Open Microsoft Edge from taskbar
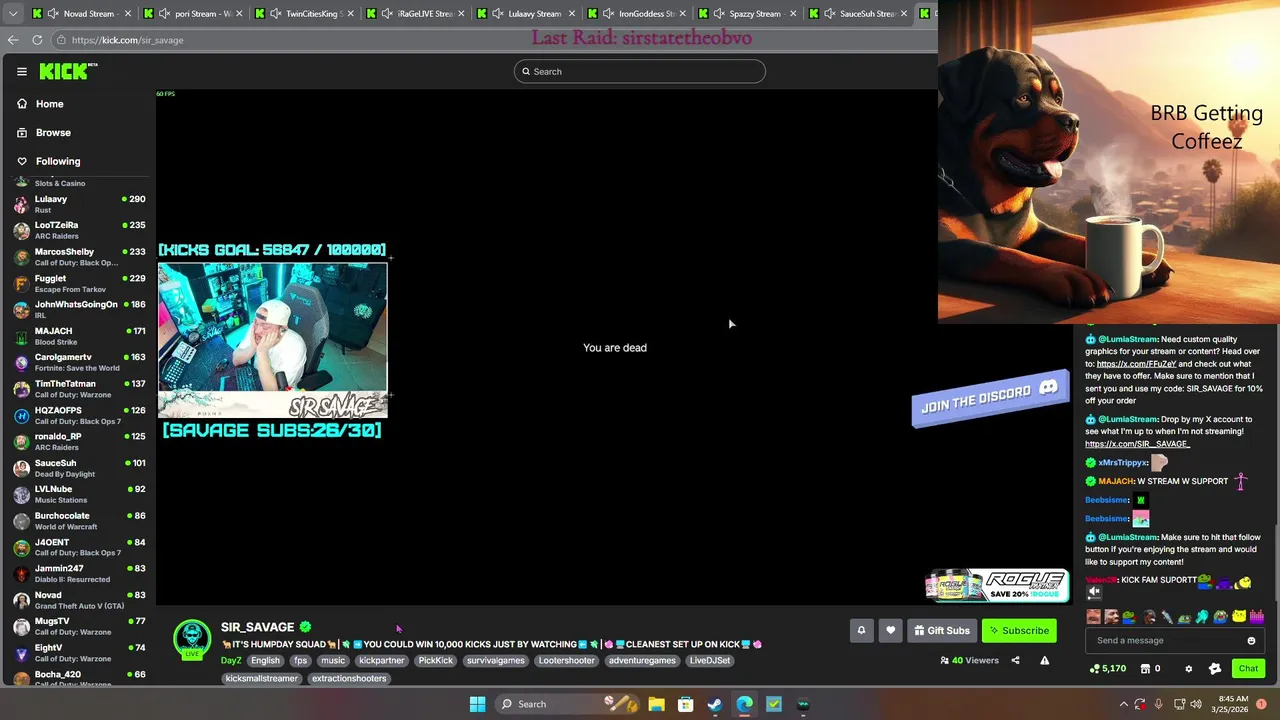1280x720 pixels. coord(745,704)
